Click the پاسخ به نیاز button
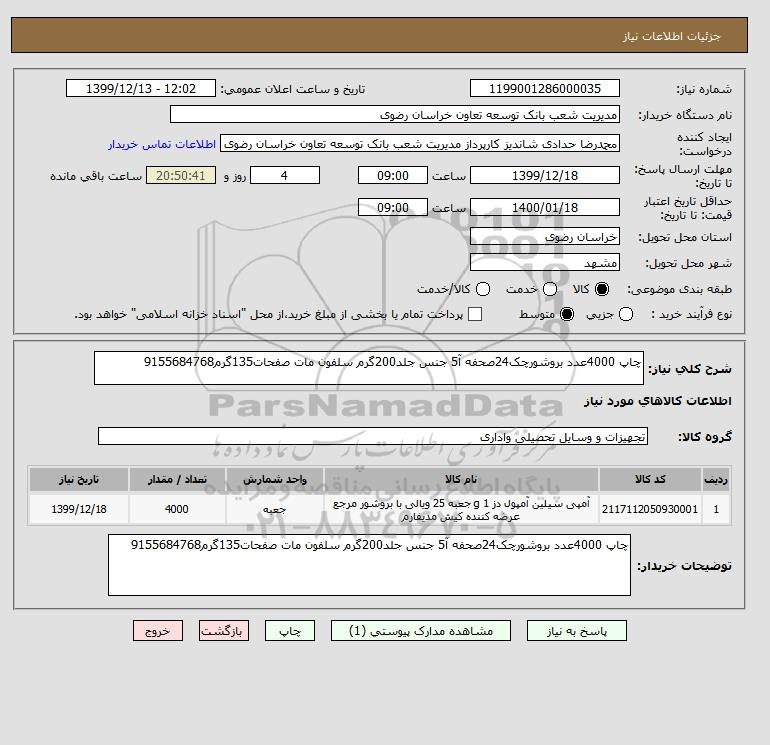The image size is (770, 745). click(x=577, y=631)
